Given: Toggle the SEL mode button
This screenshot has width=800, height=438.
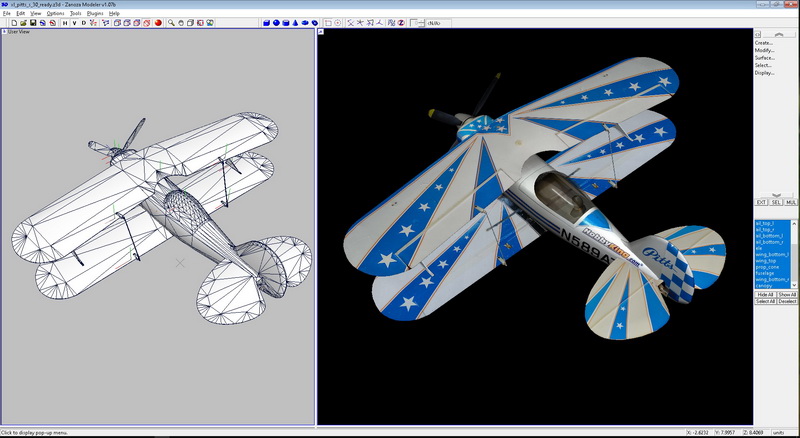Looking at the screenshot, I should click(x=776, y=202).
